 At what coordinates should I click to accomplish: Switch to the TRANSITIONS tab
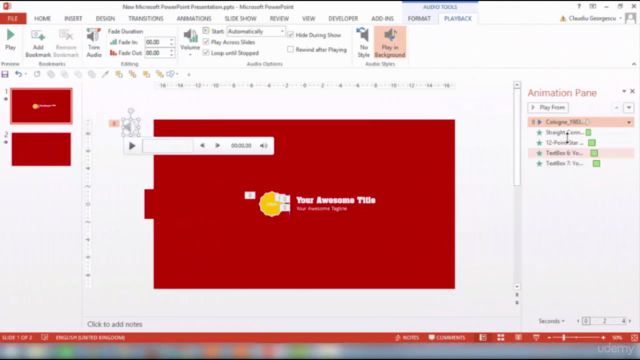(146, 18)
